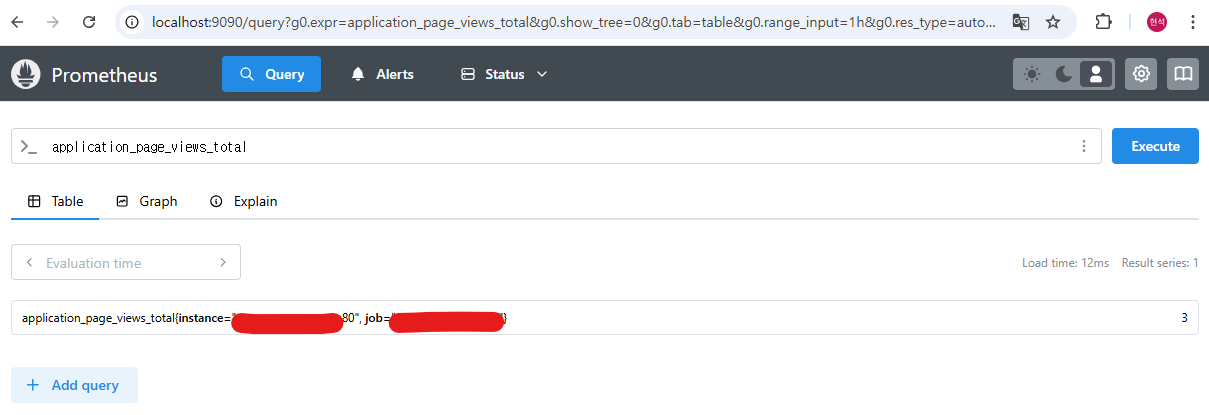The height and width of the screenshot is (415, 1209).
Task: Step evaluation time backward
Action: [x=29, y=263]
